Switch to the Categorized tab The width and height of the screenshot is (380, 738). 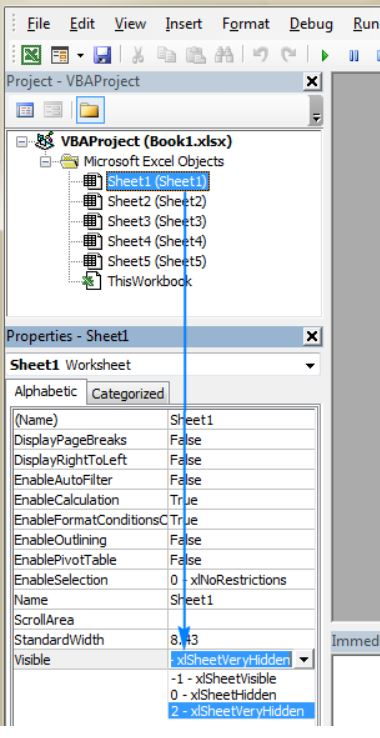point(128,393)
